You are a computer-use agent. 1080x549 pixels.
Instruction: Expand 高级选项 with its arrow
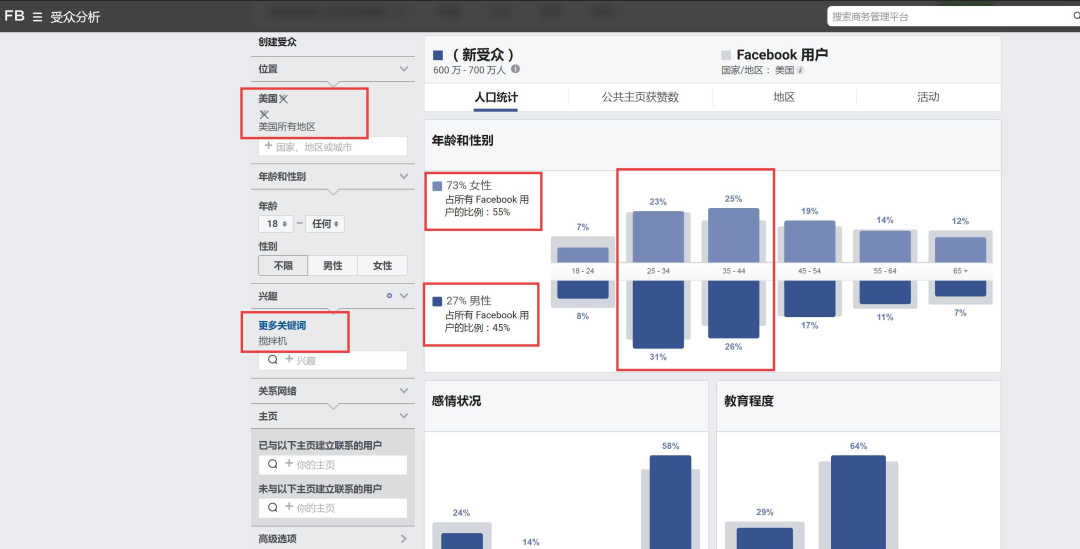tap(404, 539)
